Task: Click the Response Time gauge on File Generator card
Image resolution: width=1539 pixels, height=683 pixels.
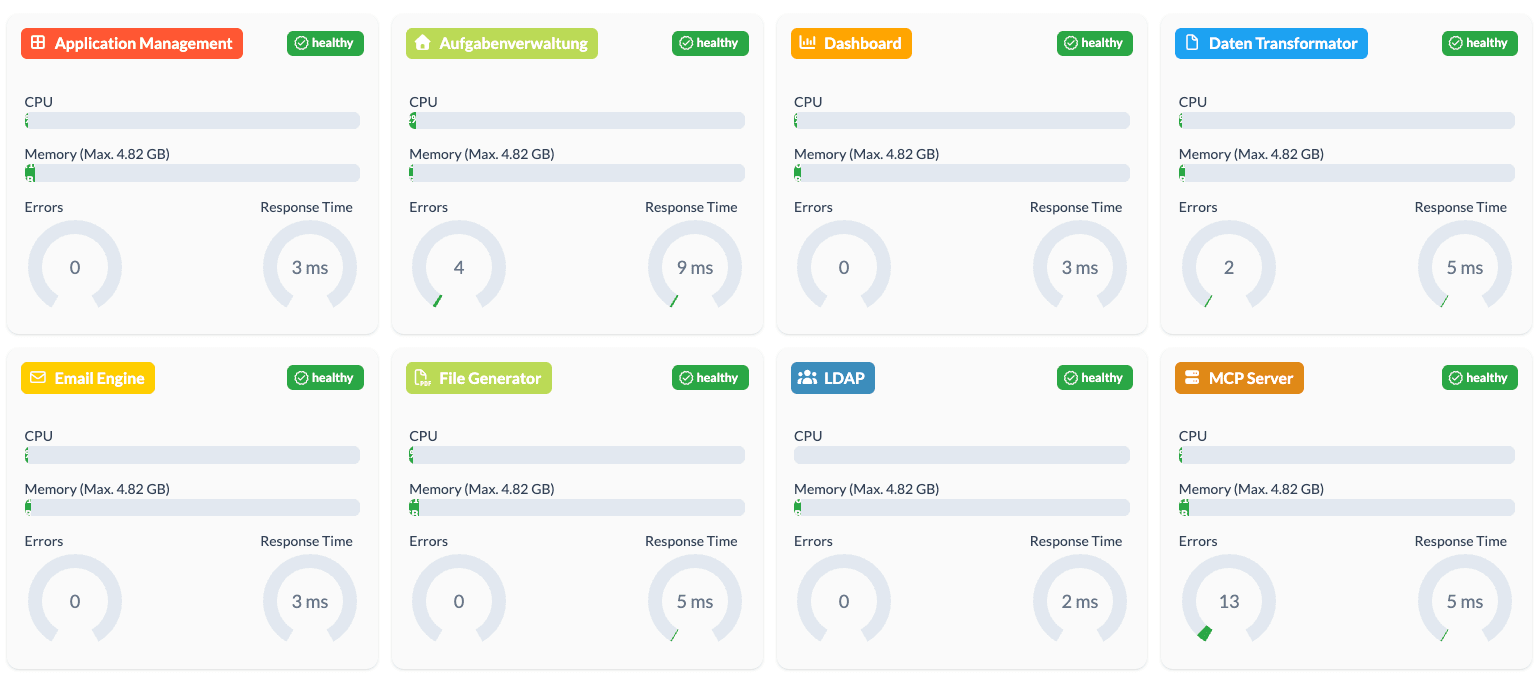Action: pyautogui.click(x=695, y=601)
